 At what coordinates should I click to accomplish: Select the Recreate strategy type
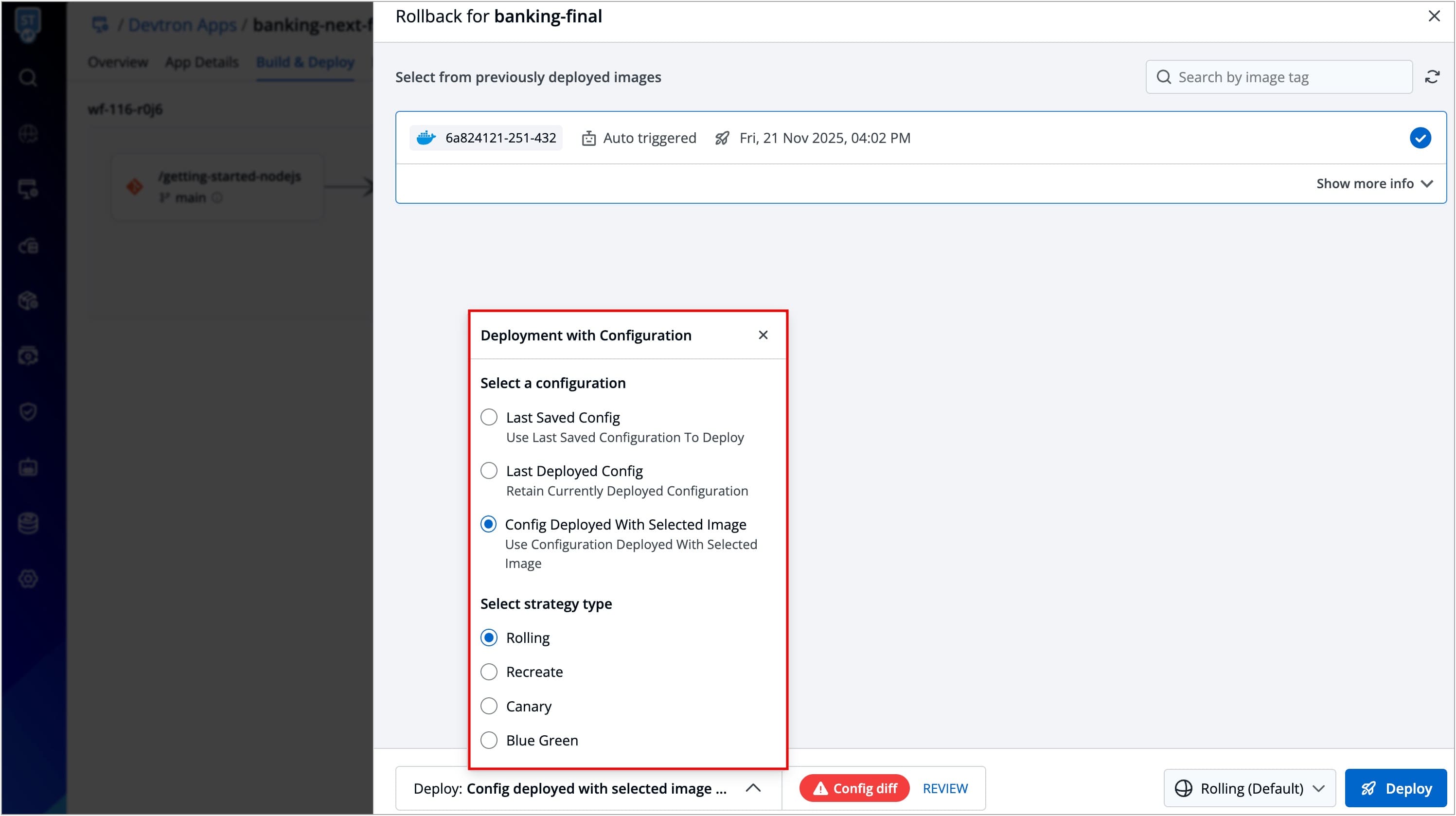coord(489,672)
